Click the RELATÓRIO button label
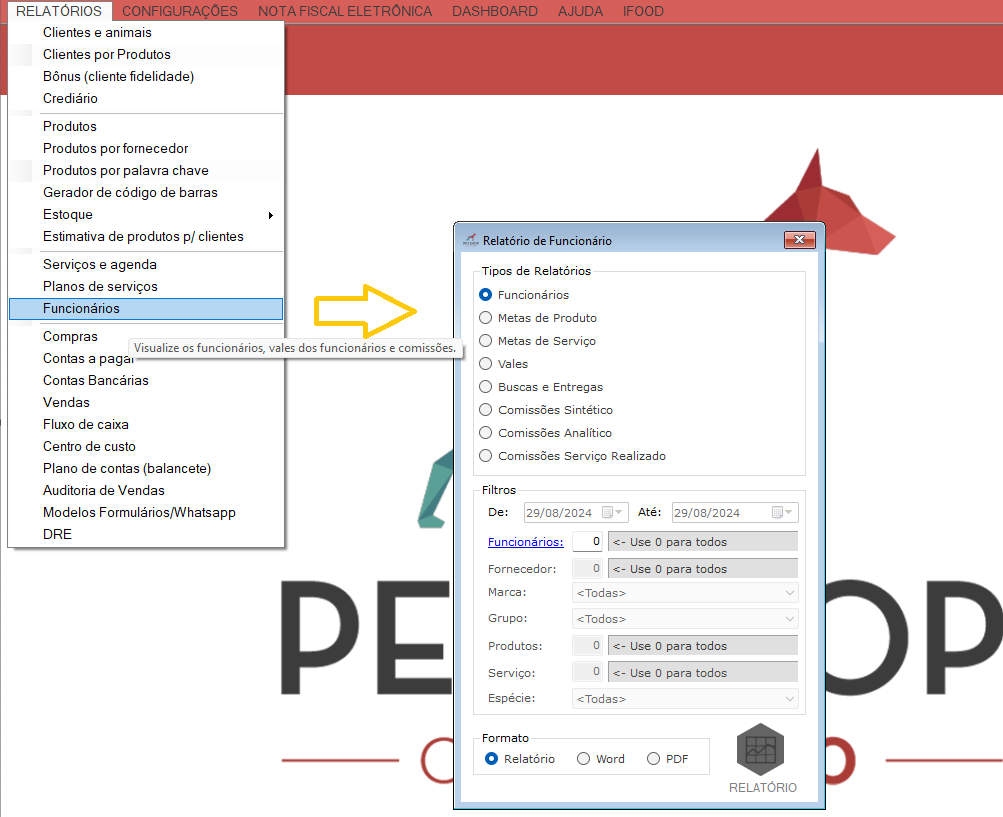 point(762,788)
